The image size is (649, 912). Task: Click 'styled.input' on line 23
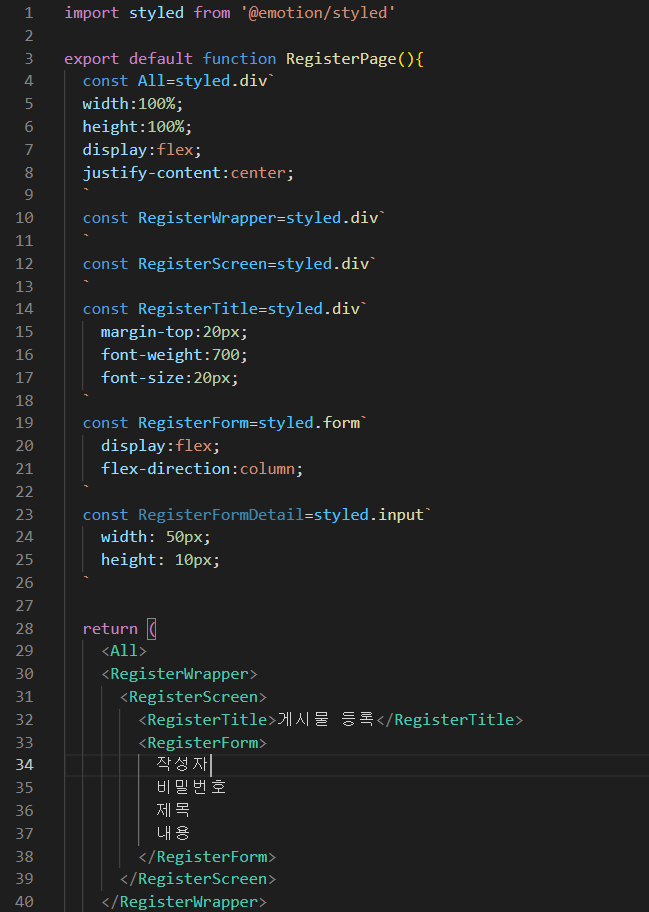[x=369, y=515]
